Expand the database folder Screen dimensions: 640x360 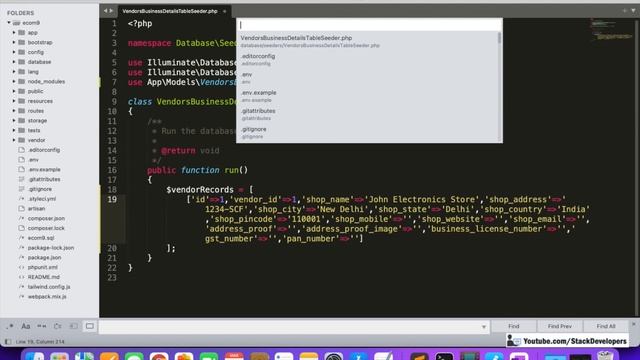(x=14, y=62)
